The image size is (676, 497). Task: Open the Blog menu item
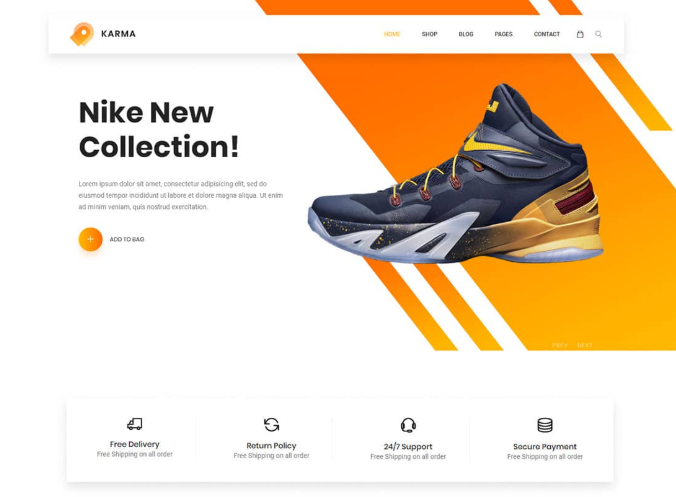[466, 34]
